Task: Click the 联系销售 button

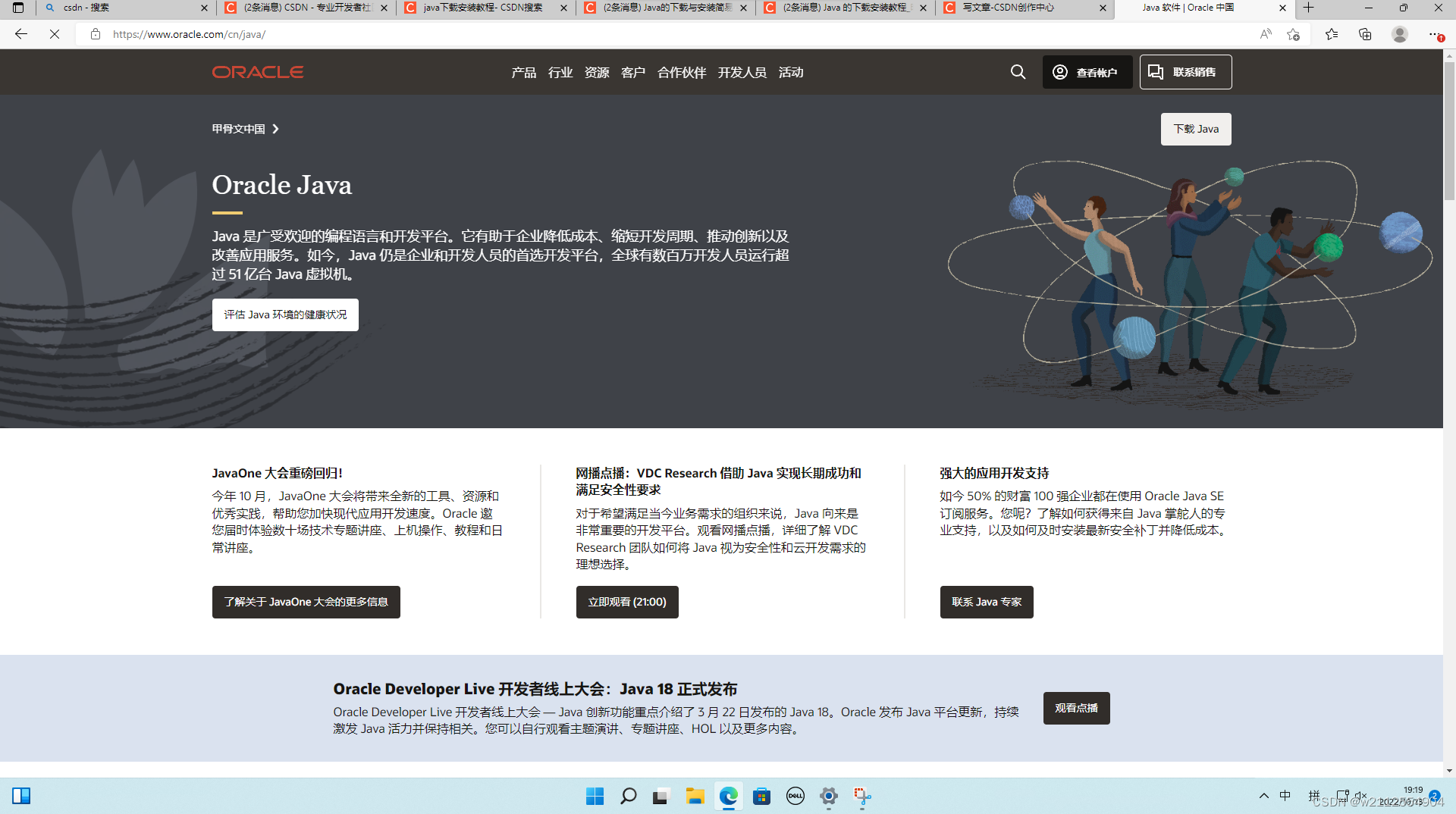Action: coord(1185,72)
